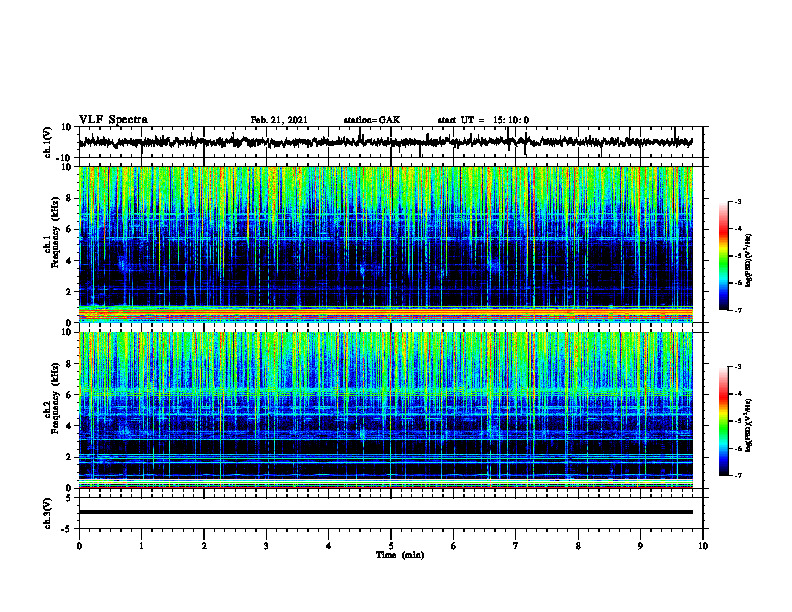This screenshot has width=792, height=612.
Task: Click the "station=GAK" header label
Action: (372, 120)
